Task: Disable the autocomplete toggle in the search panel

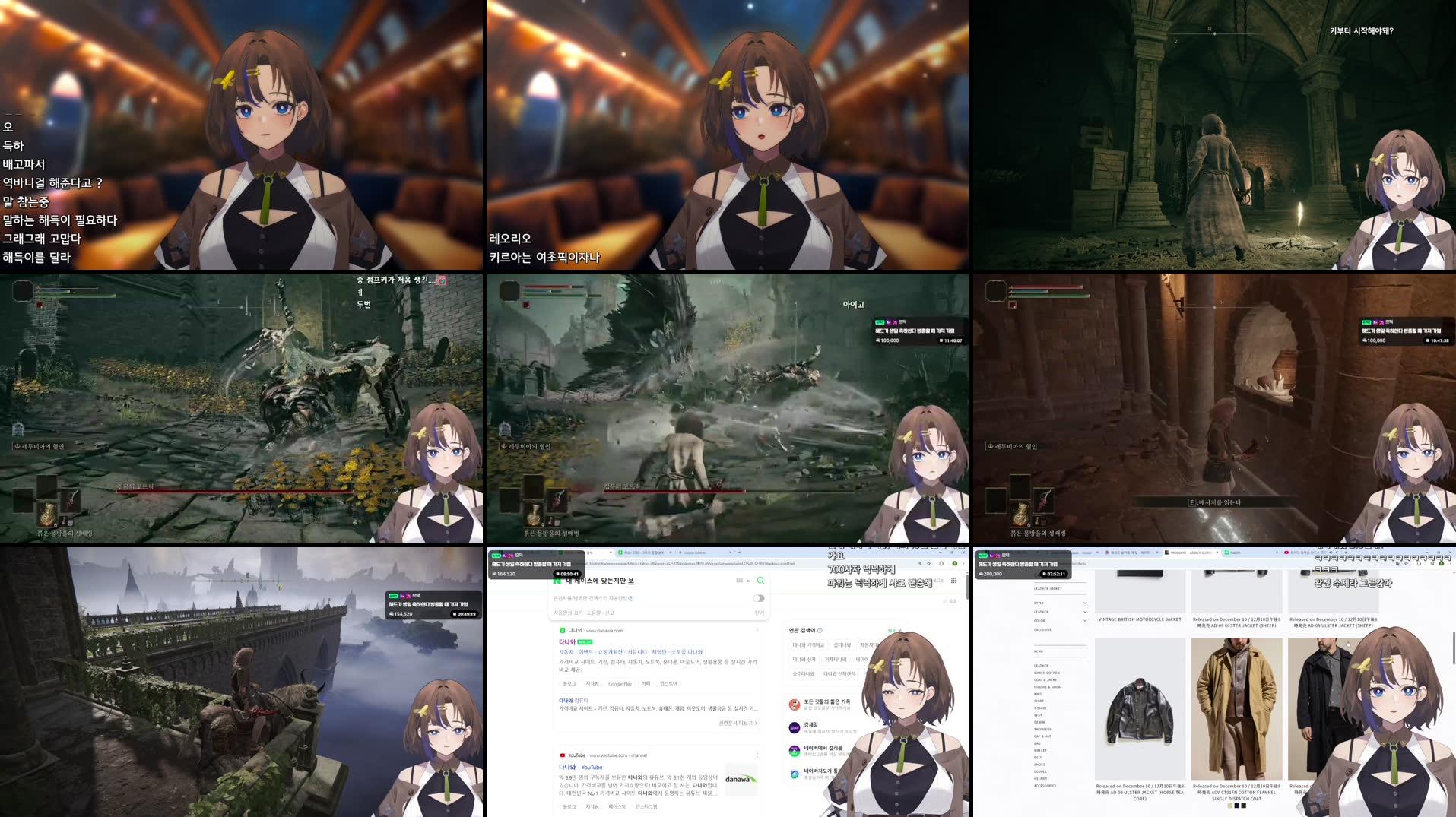Action: click(758, 598)
